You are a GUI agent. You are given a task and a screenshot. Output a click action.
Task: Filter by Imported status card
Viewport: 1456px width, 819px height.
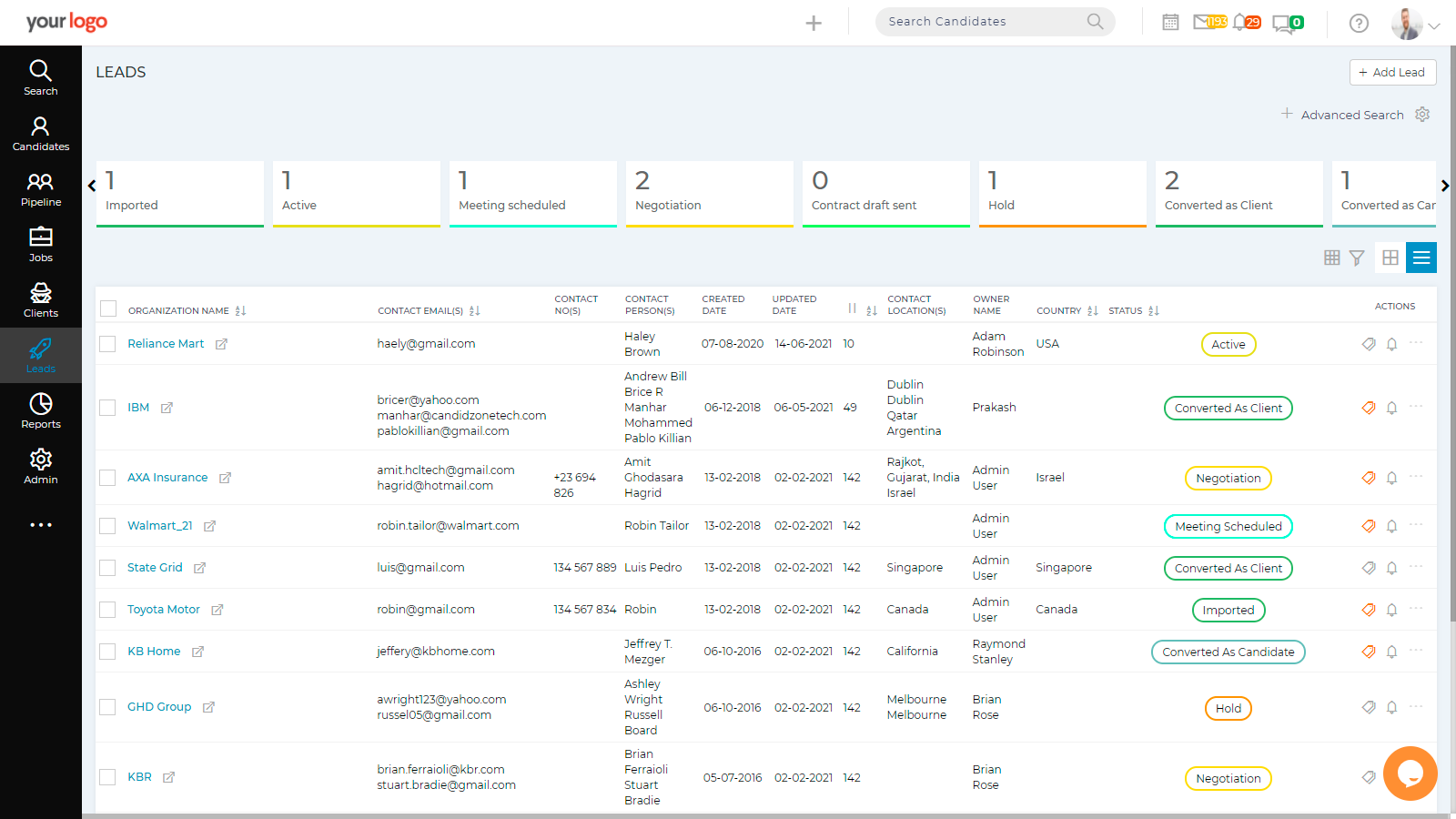pos(180,194)
